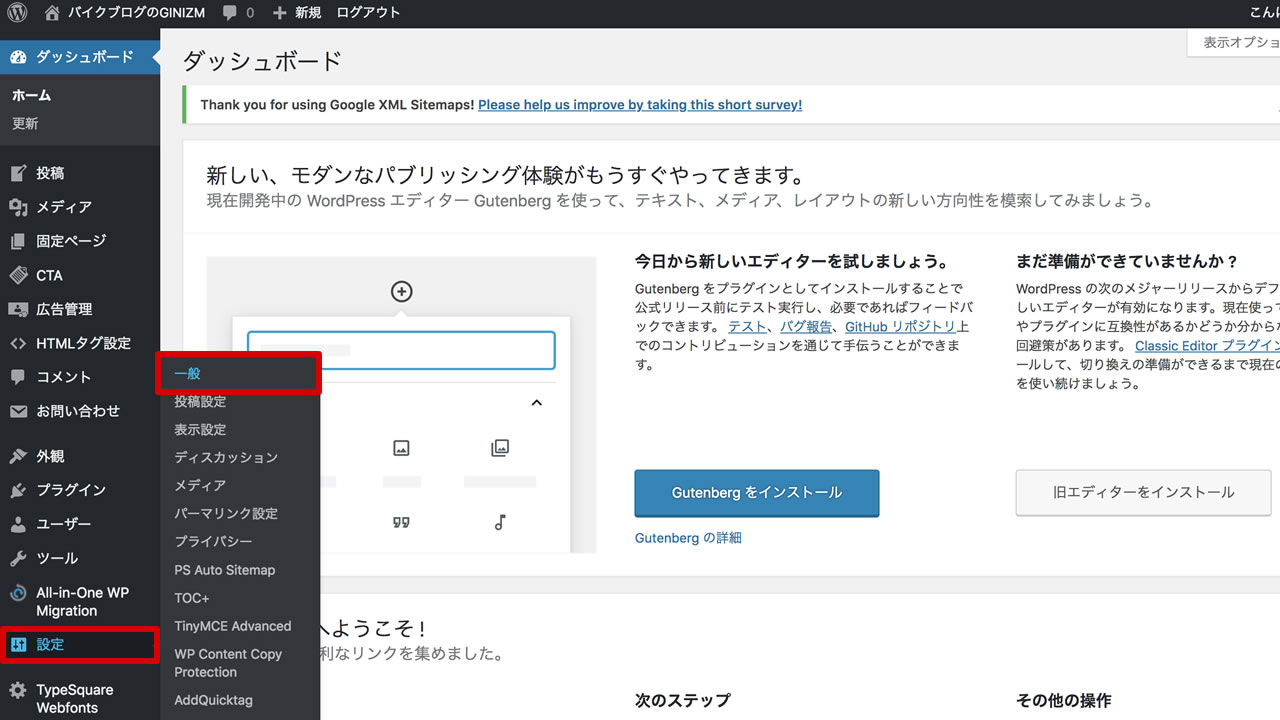1280x720 pixels.
Task: Click the gallery block icon
Action: [500, 448]
